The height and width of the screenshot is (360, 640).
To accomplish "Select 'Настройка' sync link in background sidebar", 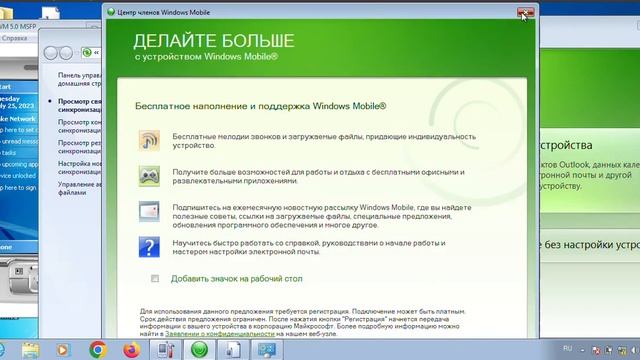I will pyautogui.click(x=80, y=167).
